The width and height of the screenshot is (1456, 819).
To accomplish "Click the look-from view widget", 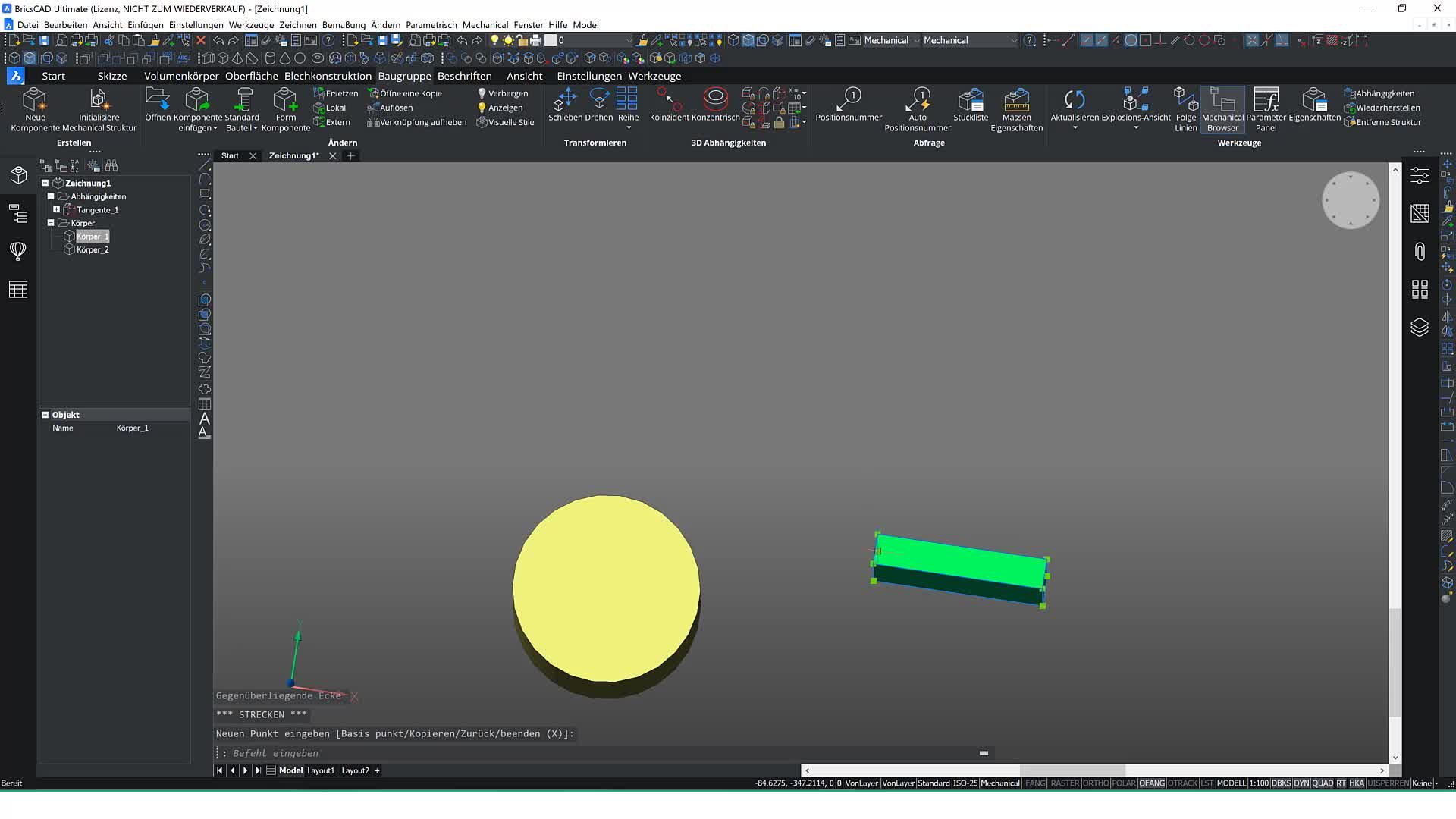I will click(x=1351, y=200).
